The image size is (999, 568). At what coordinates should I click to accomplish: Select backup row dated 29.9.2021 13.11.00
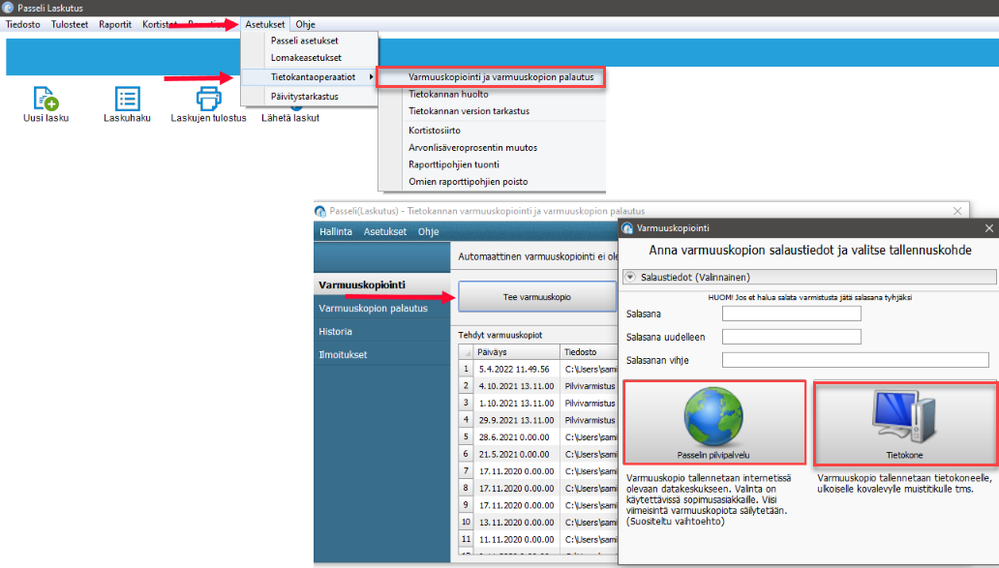[x=538, y=420]
